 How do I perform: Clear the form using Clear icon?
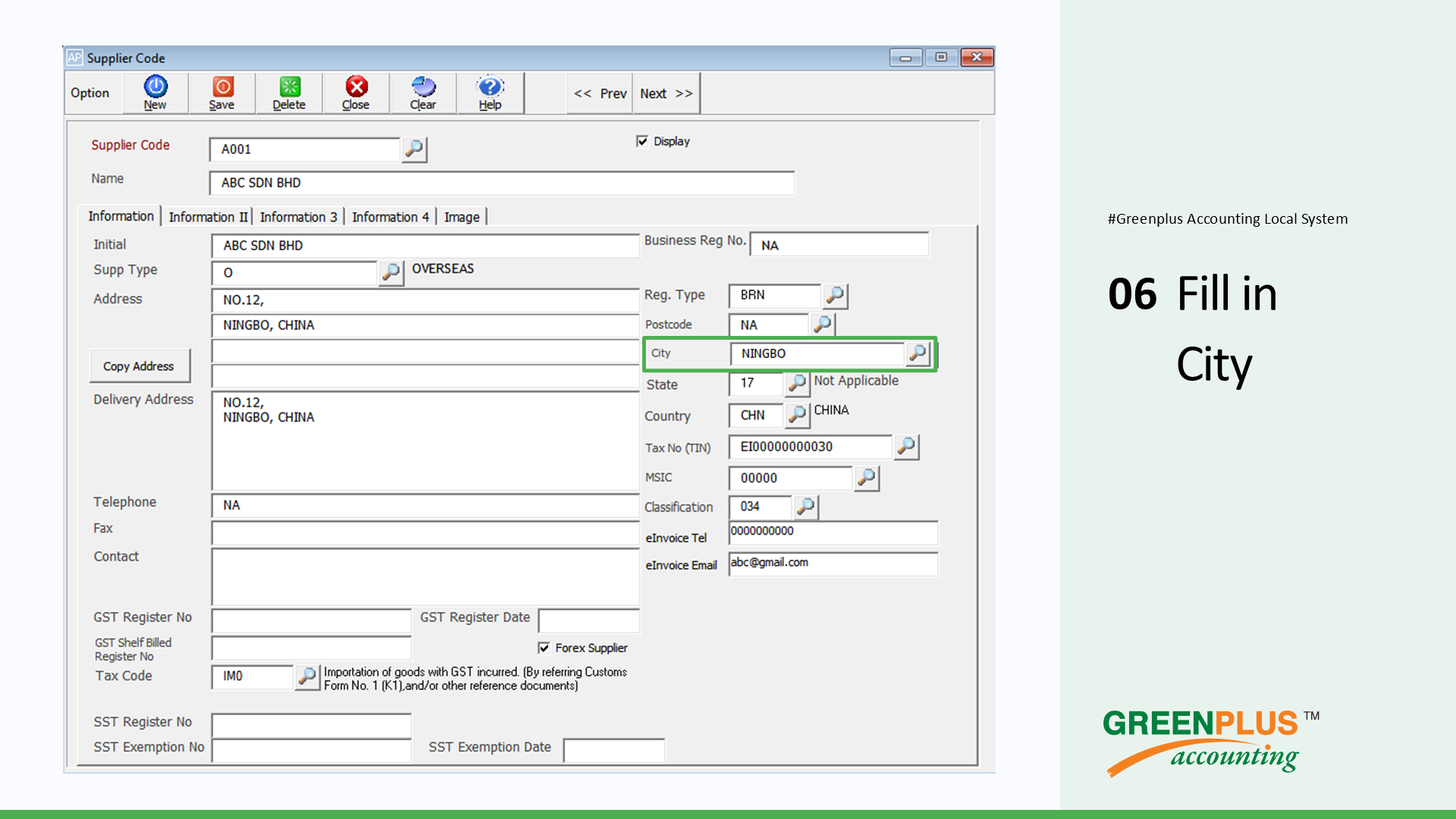click(x=423, y=93)
